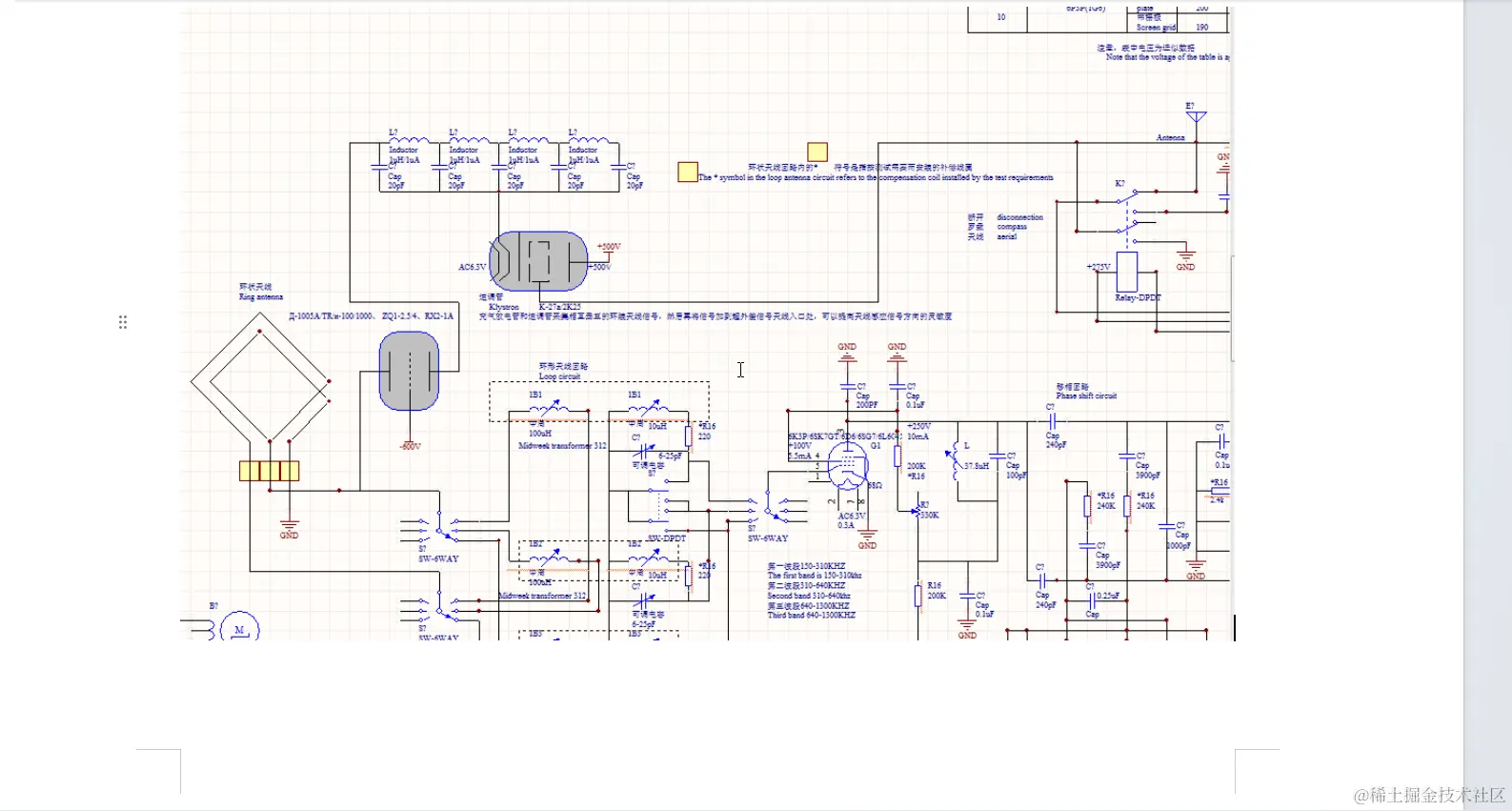Click the Relay-DPDT component
Viewport: 1512px width, 811px height.
point(1127,272)
